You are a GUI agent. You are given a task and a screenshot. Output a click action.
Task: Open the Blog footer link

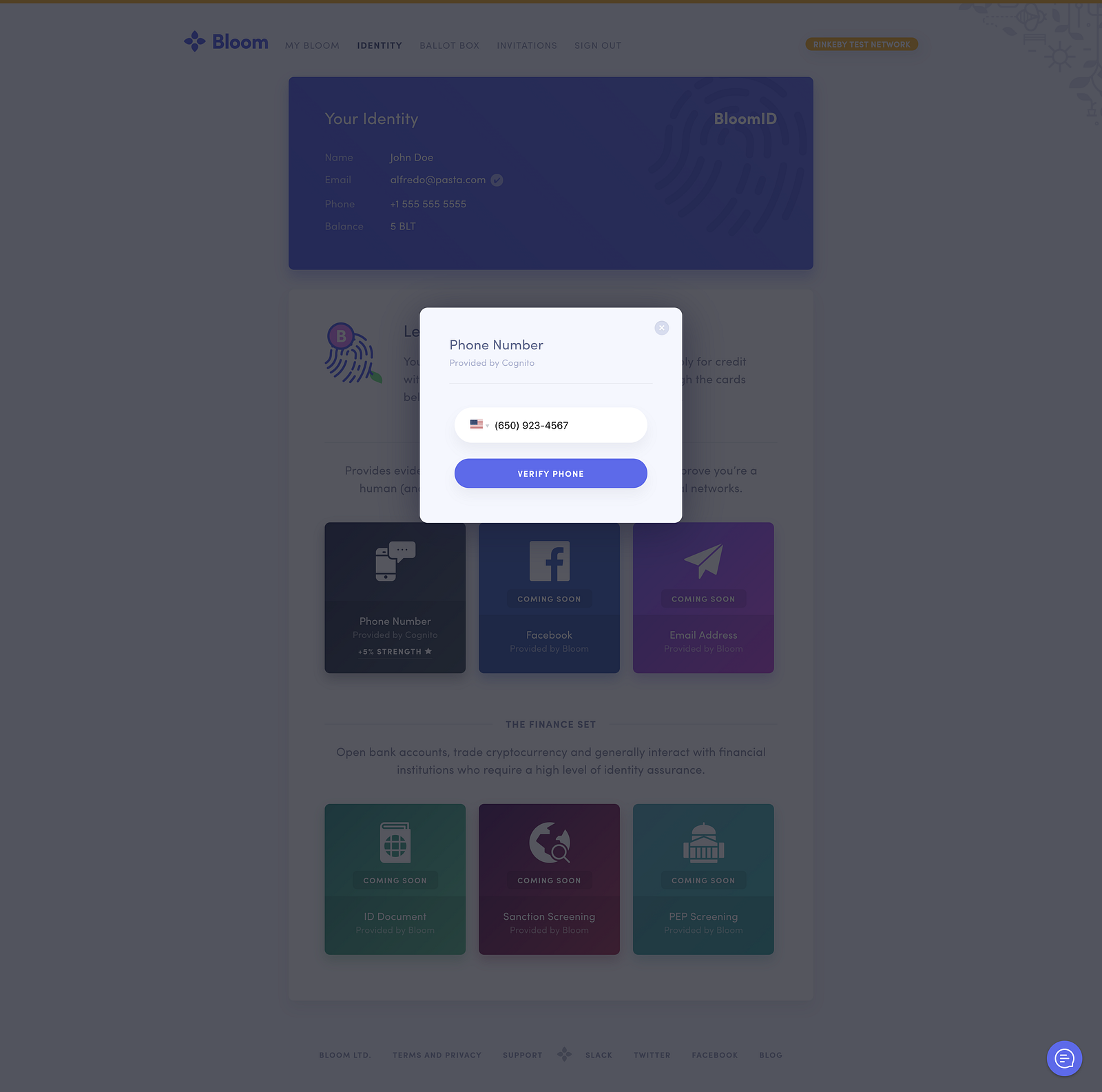coord(771,1055)
